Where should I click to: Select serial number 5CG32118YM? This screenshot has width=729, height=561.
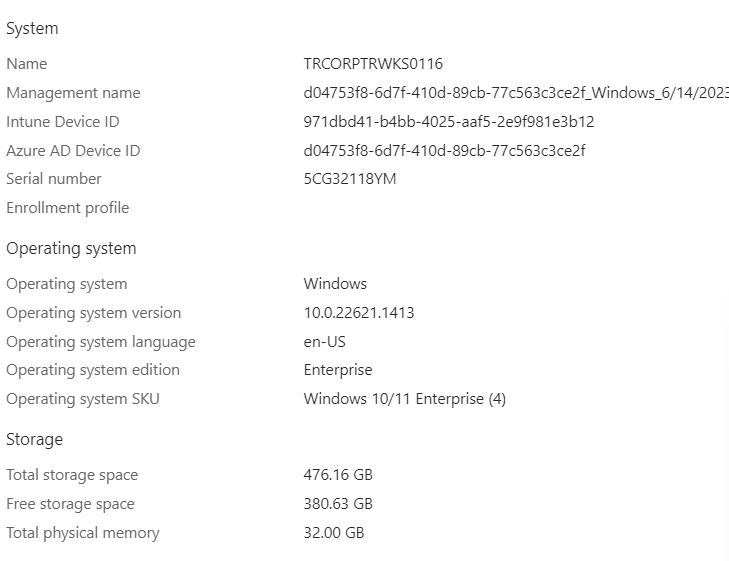tap(350, 179)
